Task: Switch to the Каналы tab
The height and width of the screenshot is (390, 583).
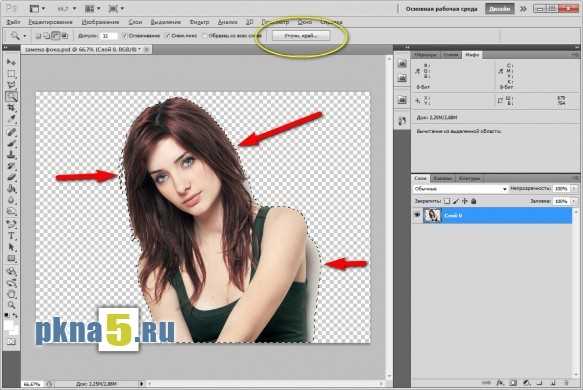Action: click(x=443, y=178)
